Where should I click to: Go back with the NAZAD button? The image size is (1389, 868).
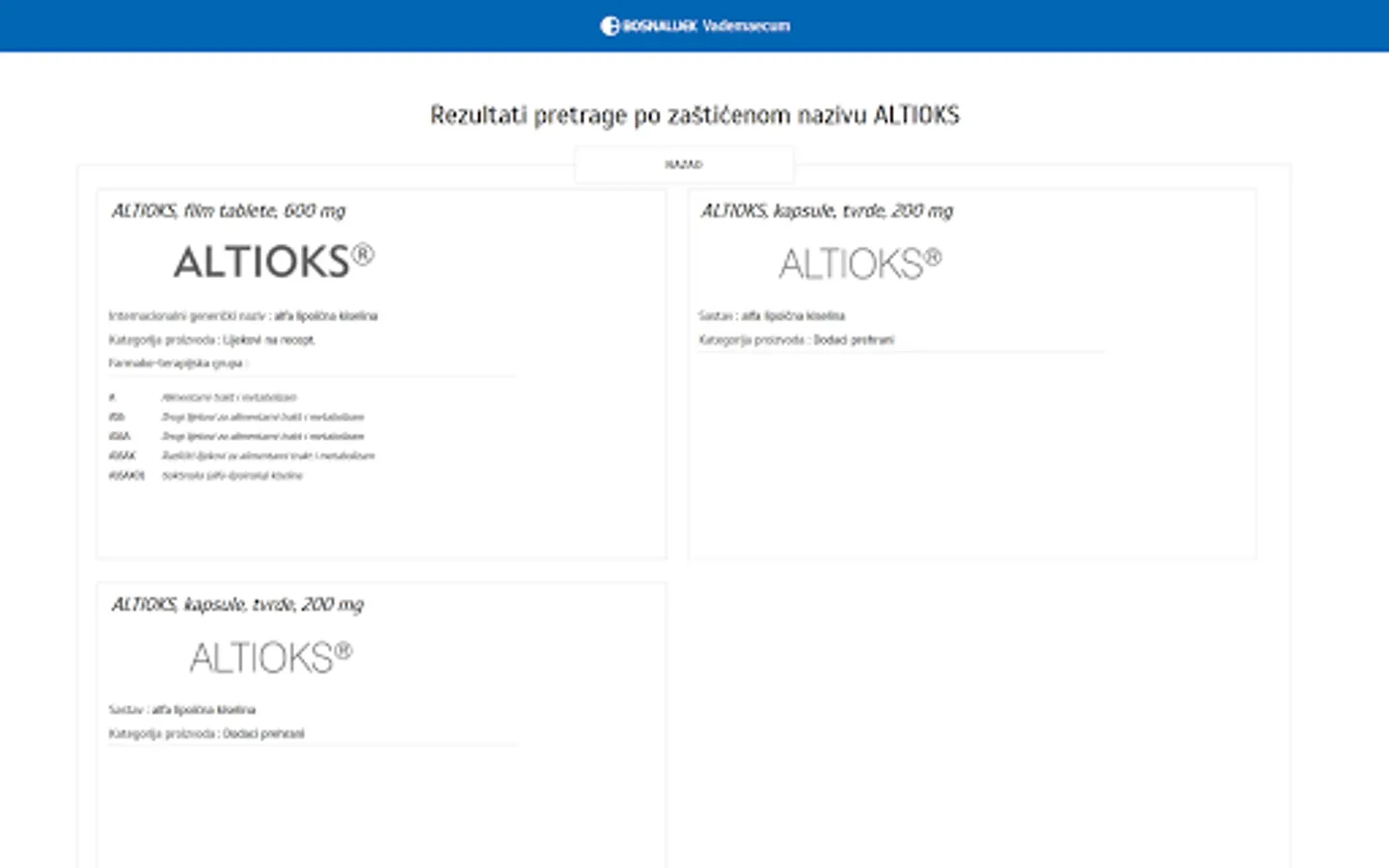684,165
